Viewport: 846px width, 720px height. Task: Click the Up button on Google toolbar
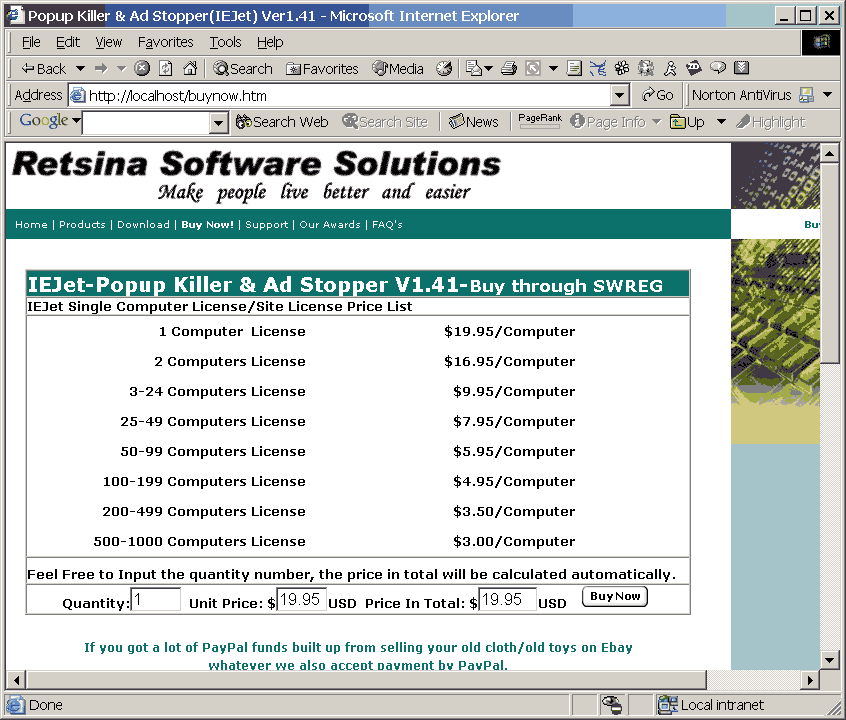[687, 122]
